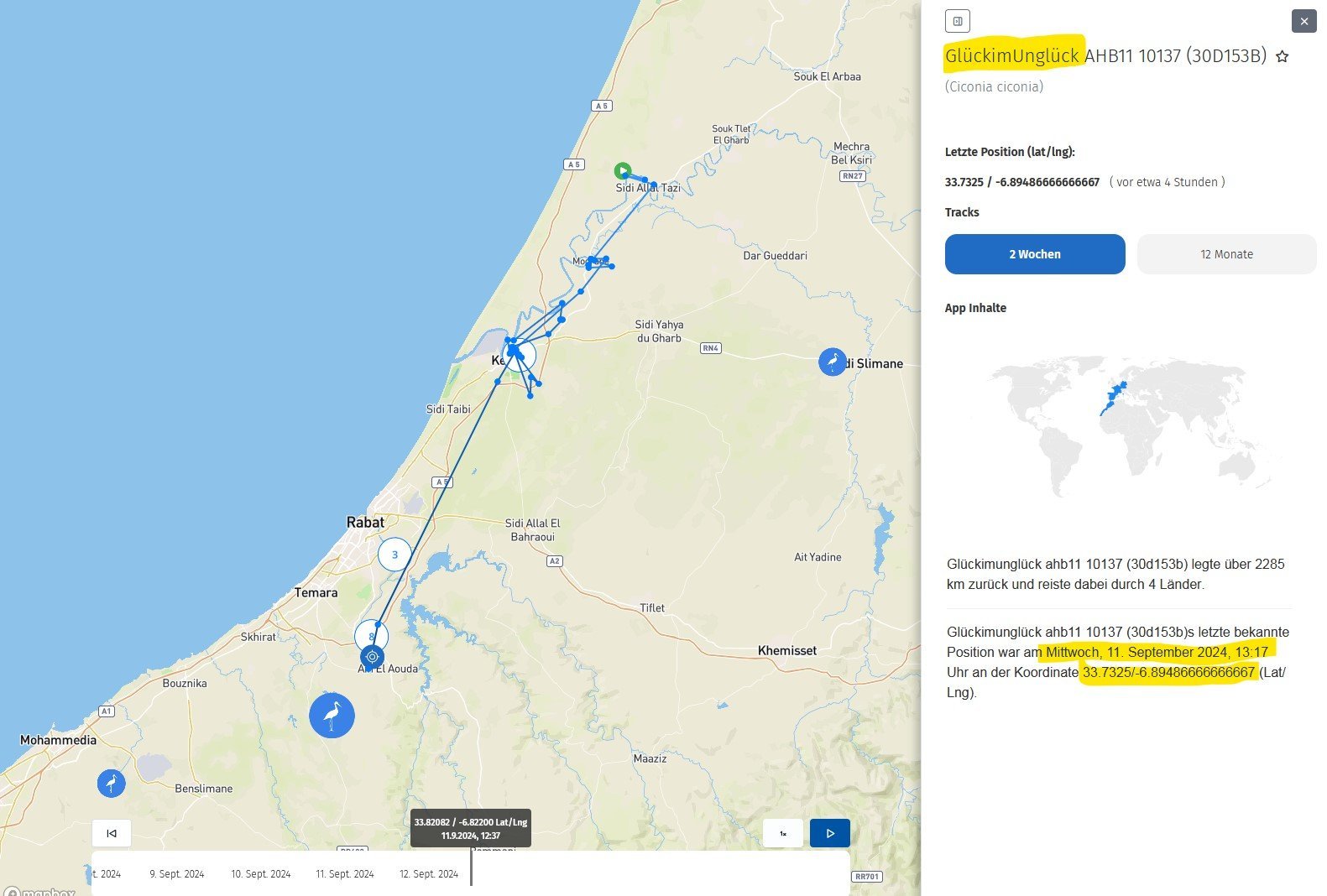Jump to the track start with skip-back button
Image resolution: width=1327 pixels, height=896 pixels.
112,833
